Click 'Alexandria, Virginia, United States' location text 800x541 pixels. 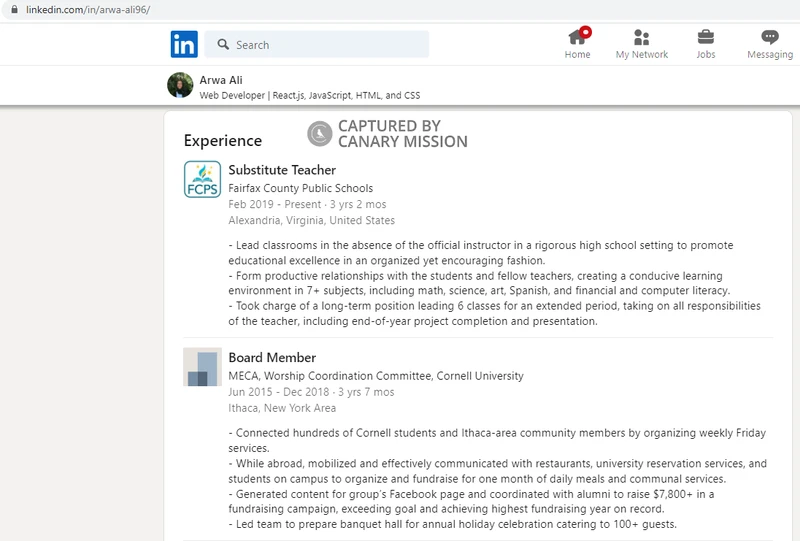312,220
